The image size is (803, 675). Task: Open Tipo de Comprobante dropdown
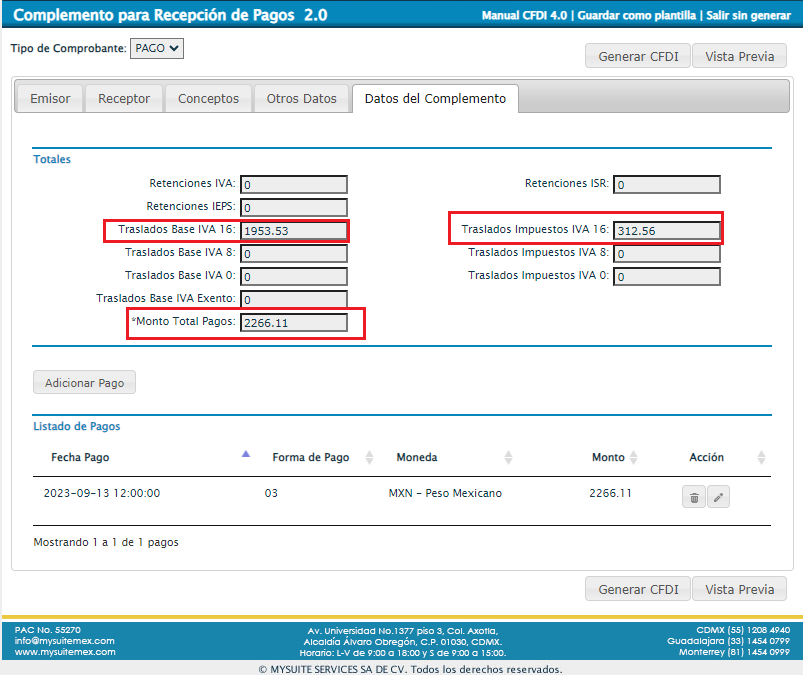coord(157,48)
